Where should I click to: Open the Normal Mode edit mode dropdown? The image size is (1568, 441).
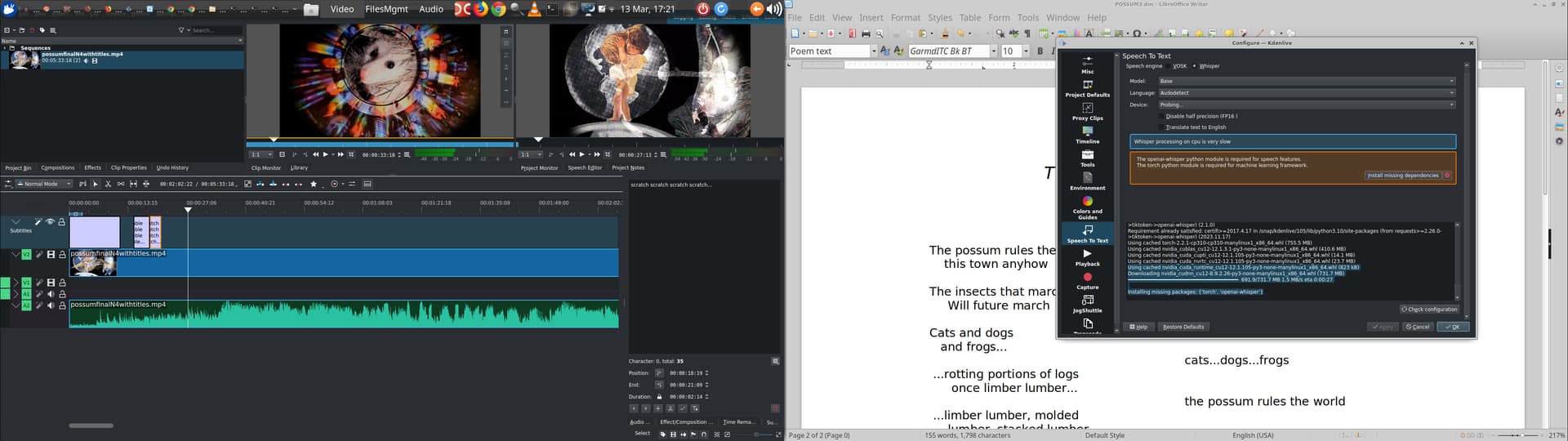tap(45, 184)
